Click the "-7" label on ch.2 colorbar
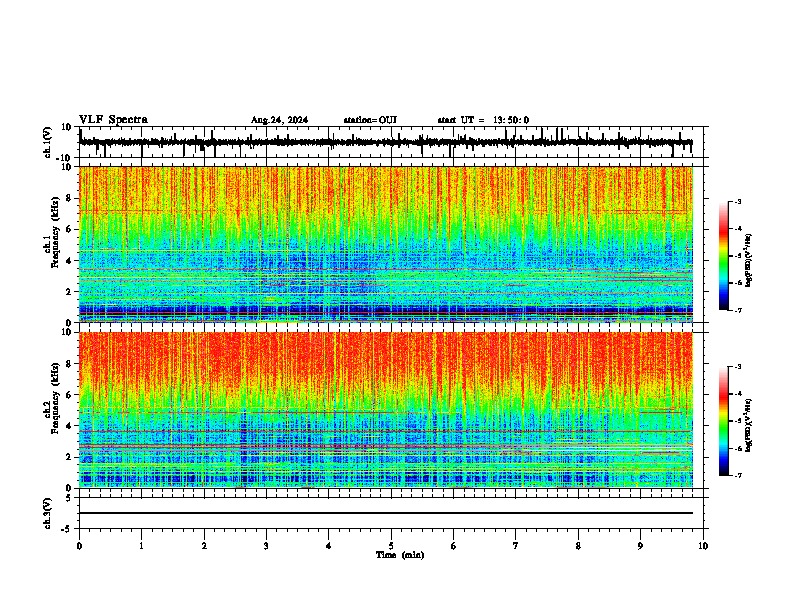 pyautogui.click(x=737, y=475)
